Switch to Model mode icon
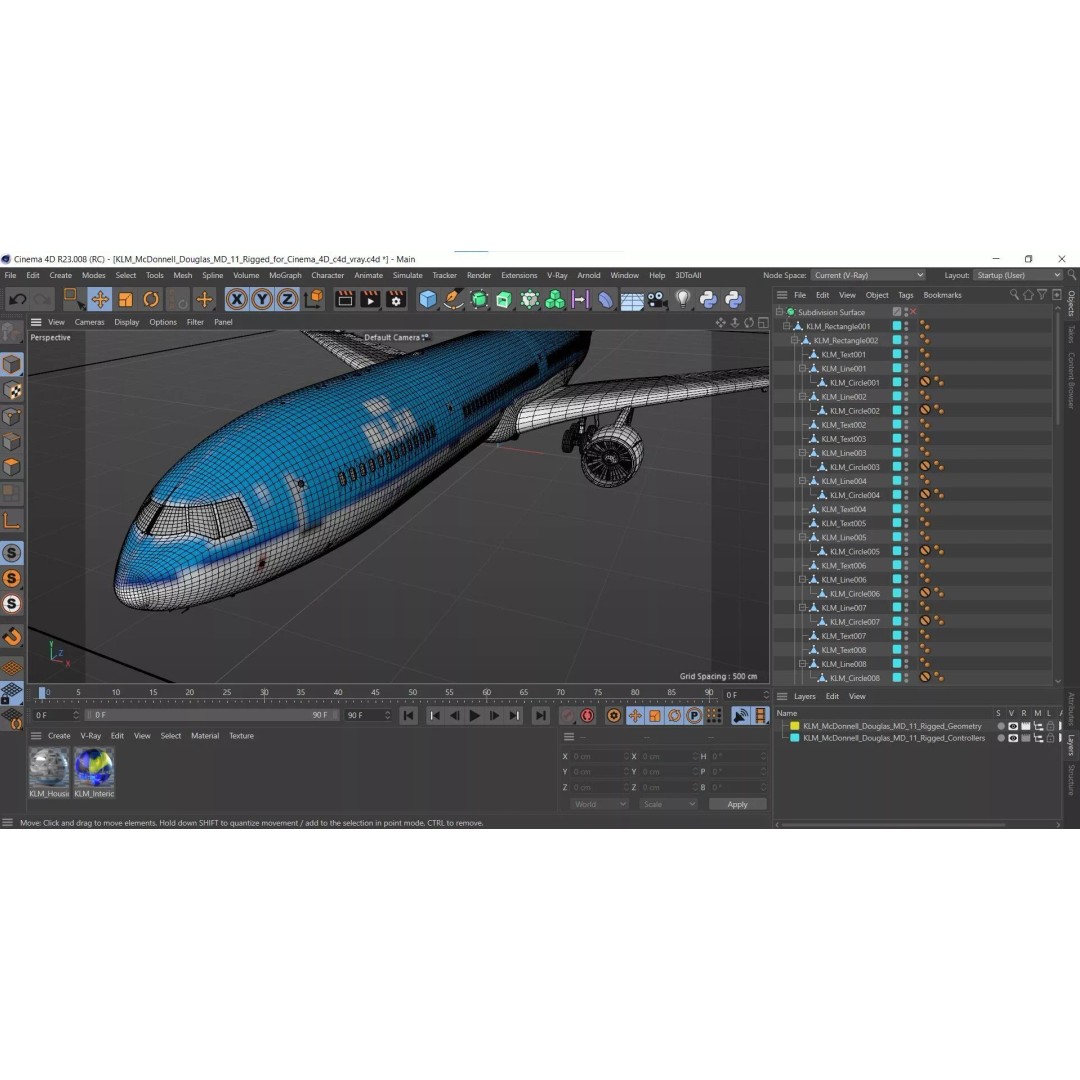Screen dimensions: 1080x1080 coord(12,364)
